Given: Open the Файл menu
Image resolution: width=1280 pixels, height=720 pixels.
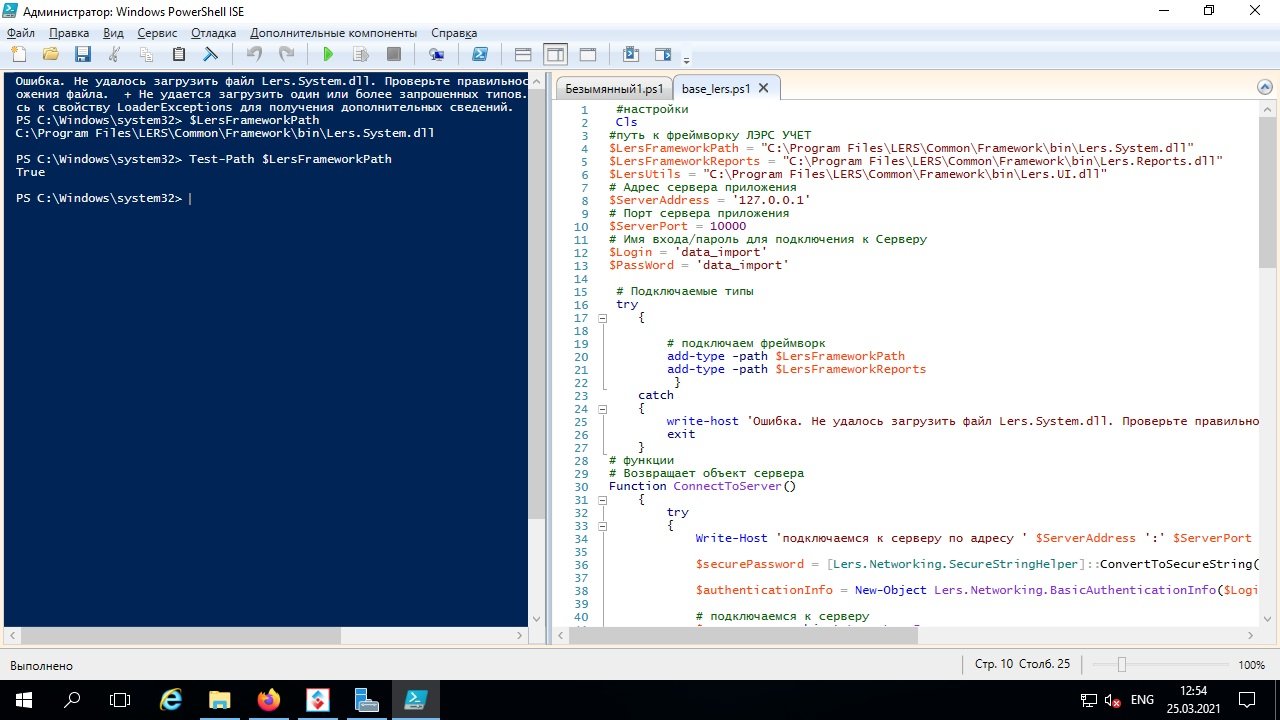Looking at the screenshot, I should tap(20, 33).
